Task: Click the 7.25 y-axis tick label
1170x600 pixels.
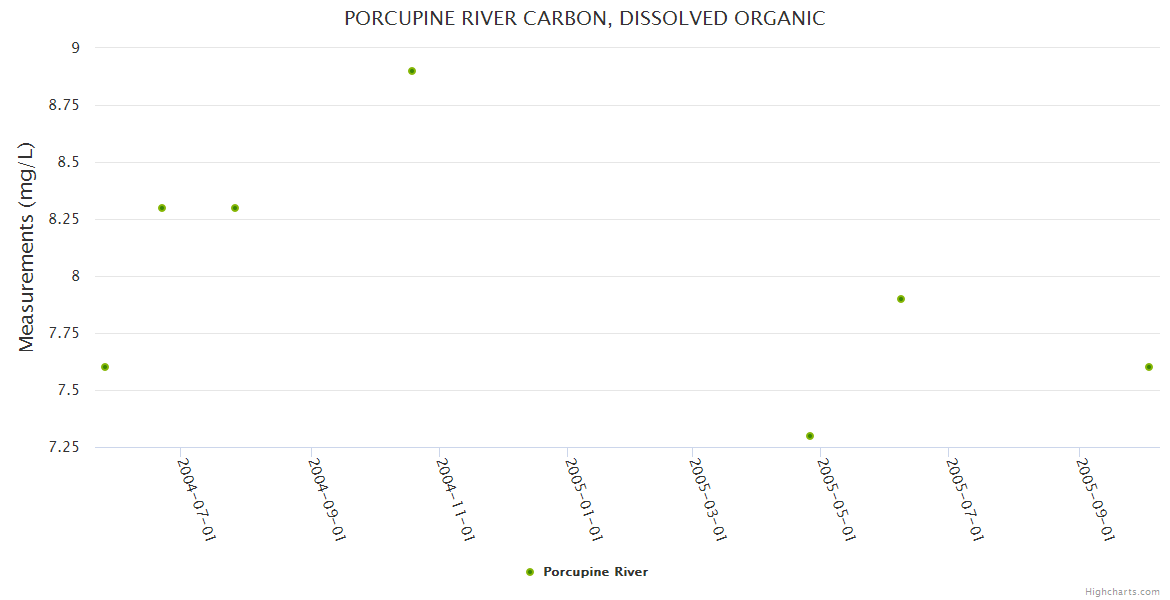Action: coord(67,447)
